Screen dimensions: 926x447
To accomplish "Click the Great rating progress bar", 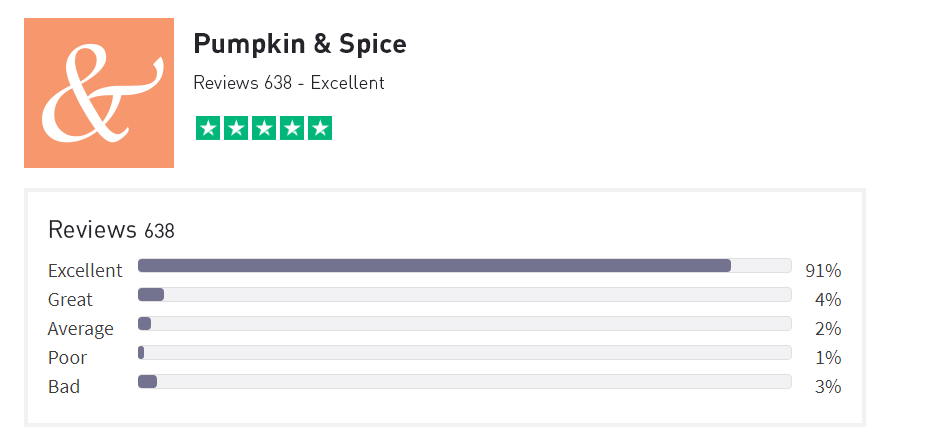I will (465, 295).
